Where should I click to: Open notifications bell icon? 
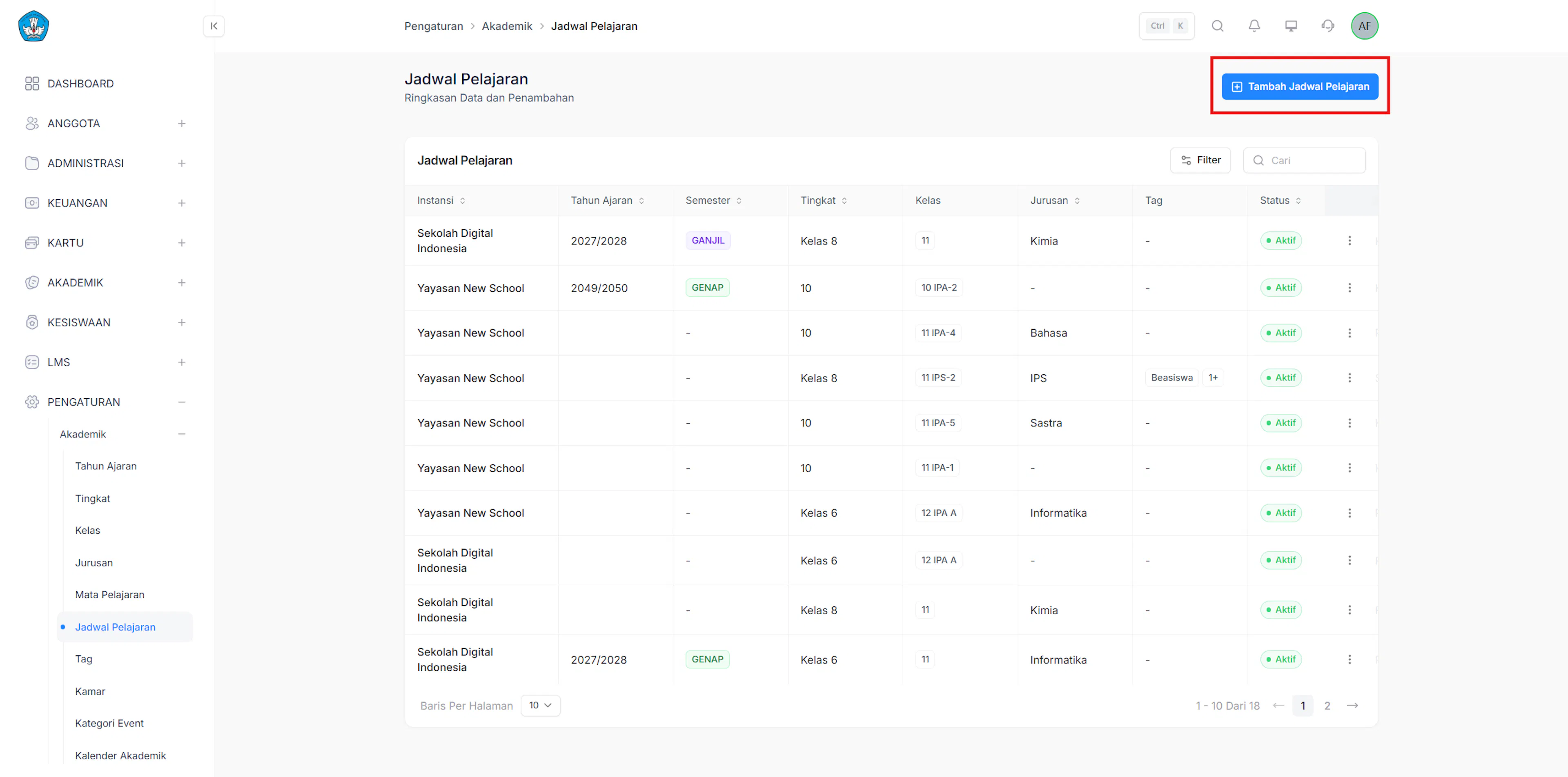[x=1254, y=26]
